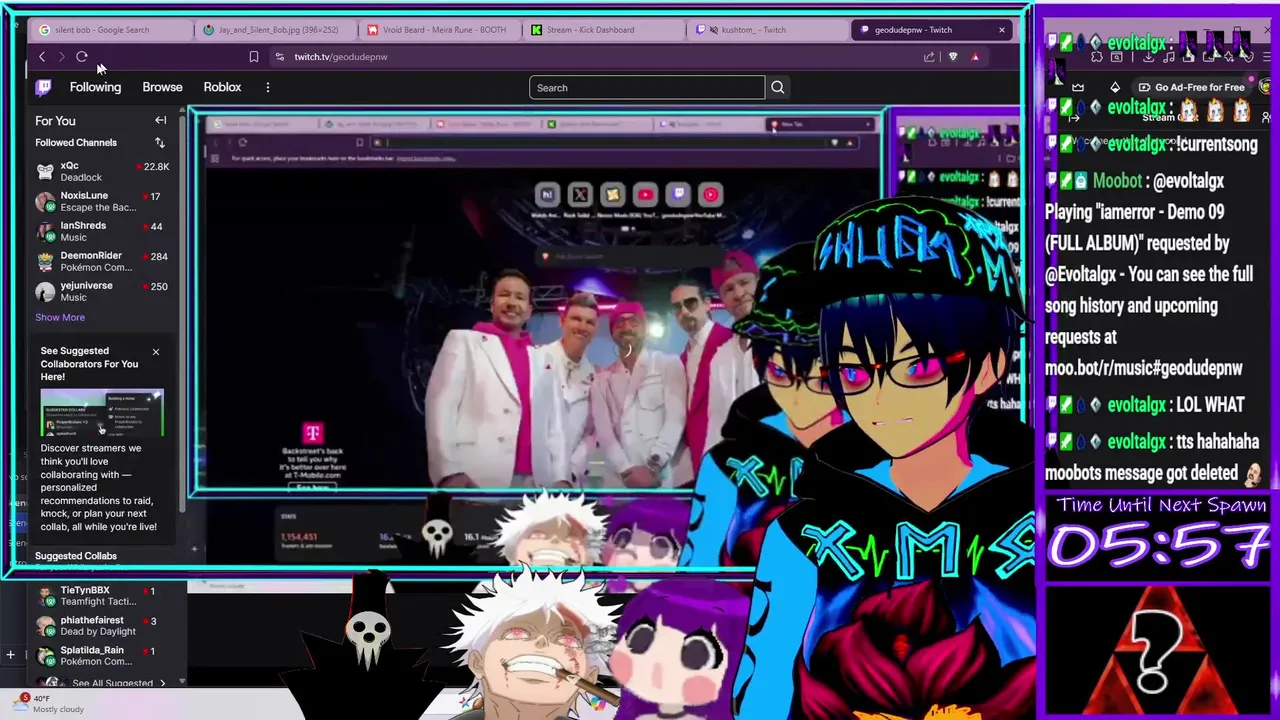Viewport: 1280px width, 720px height.
Task: Open the red triangle rewards icon
Action: pyautogui.click(x=976, y=57)
